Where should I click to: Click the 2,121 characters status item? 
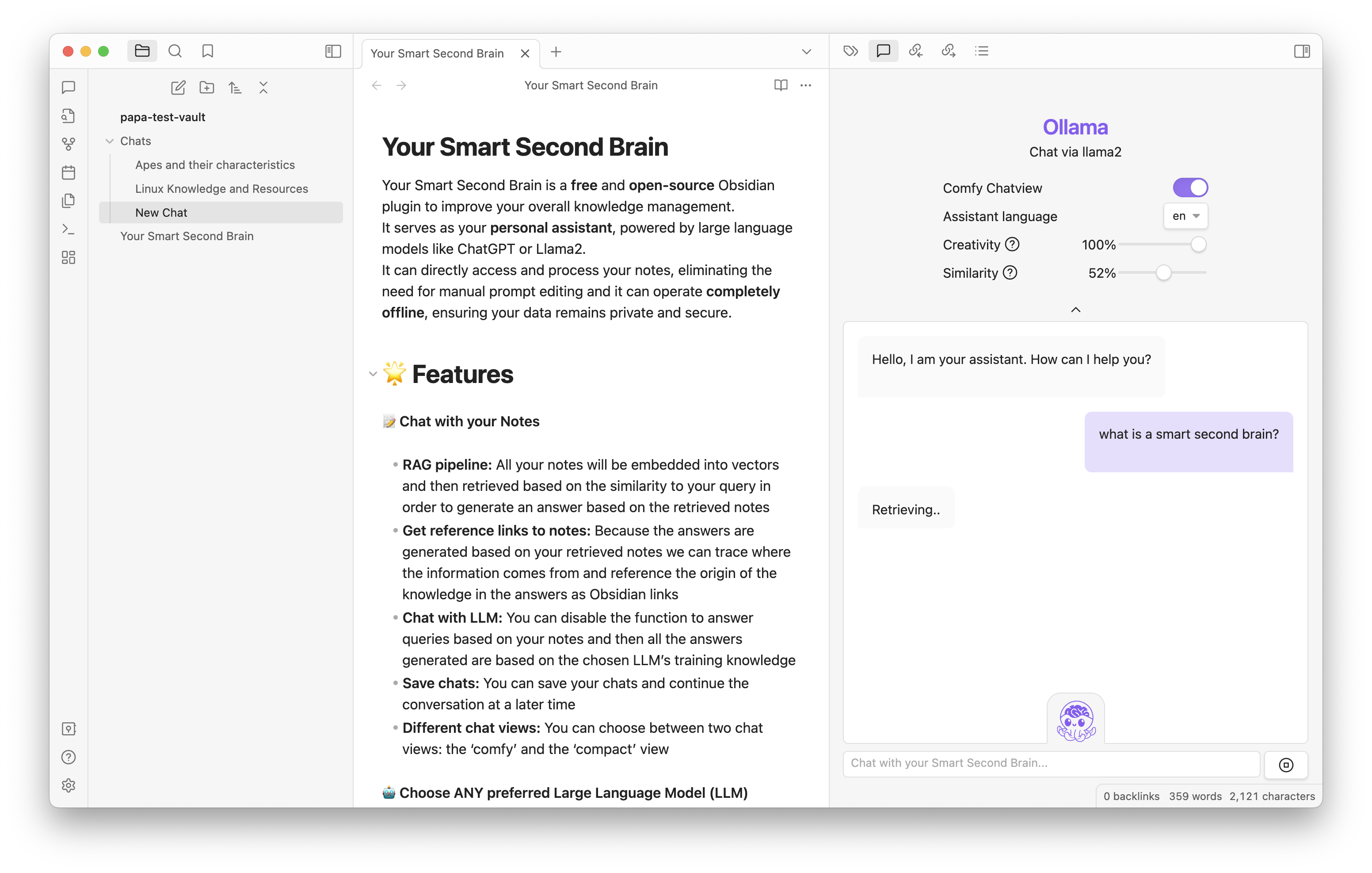(x=1272, y=796)
